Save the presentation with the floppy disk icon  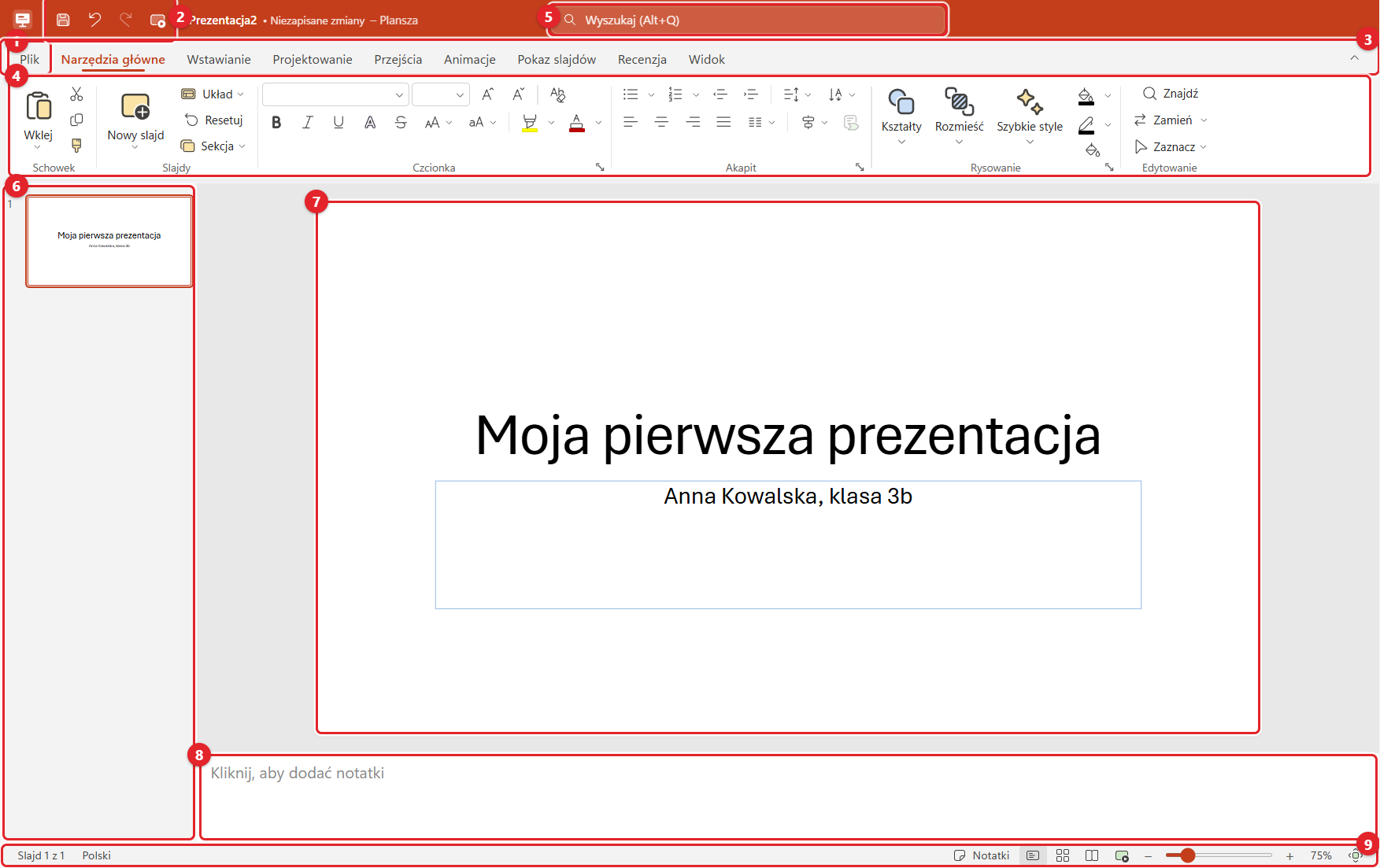click(63, 20)
